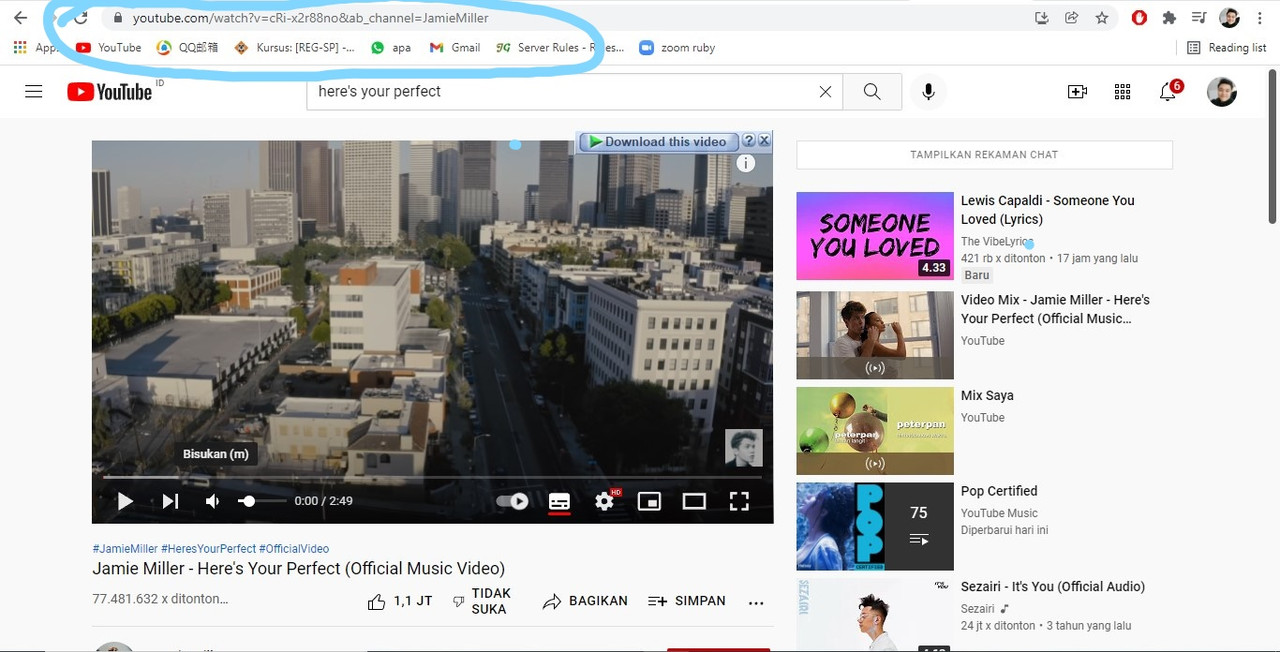Click SIMPAN save button
The image size is (1280, 652).
click(x=686, y=601)
